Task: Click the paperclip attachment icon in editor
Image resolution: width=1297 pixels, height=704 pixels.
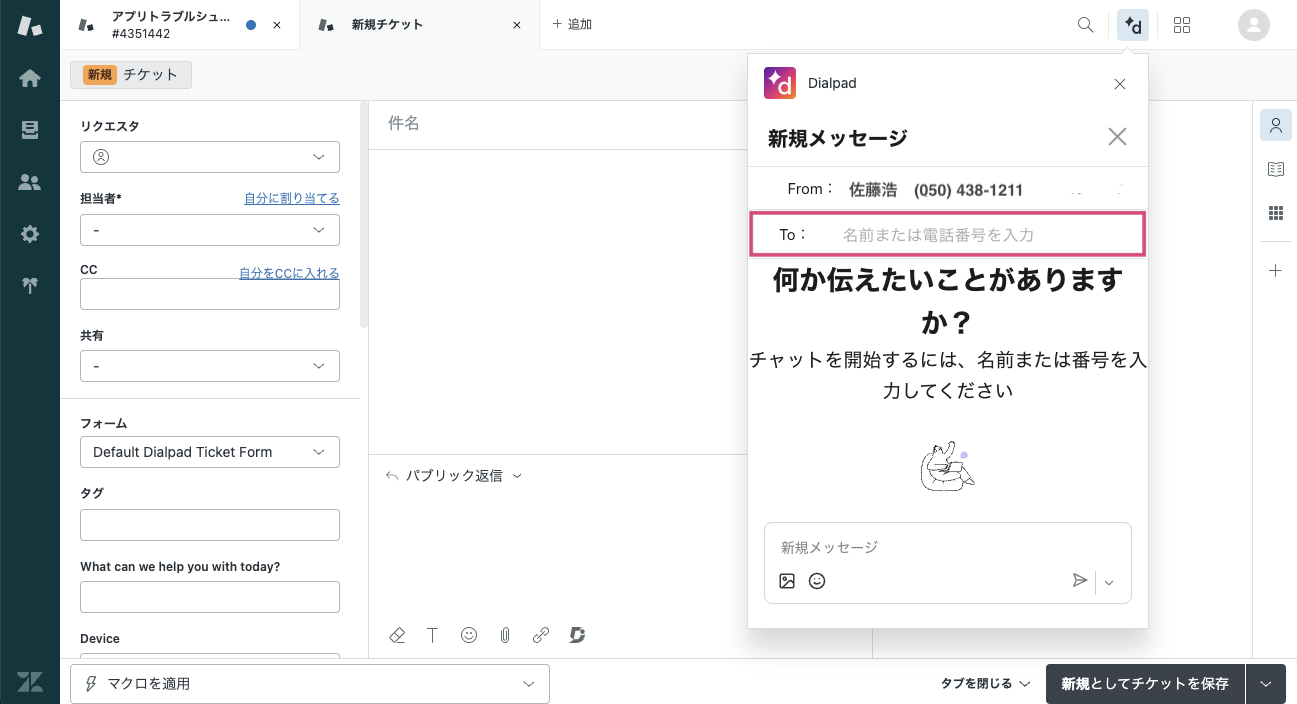Action: [505, 635]
